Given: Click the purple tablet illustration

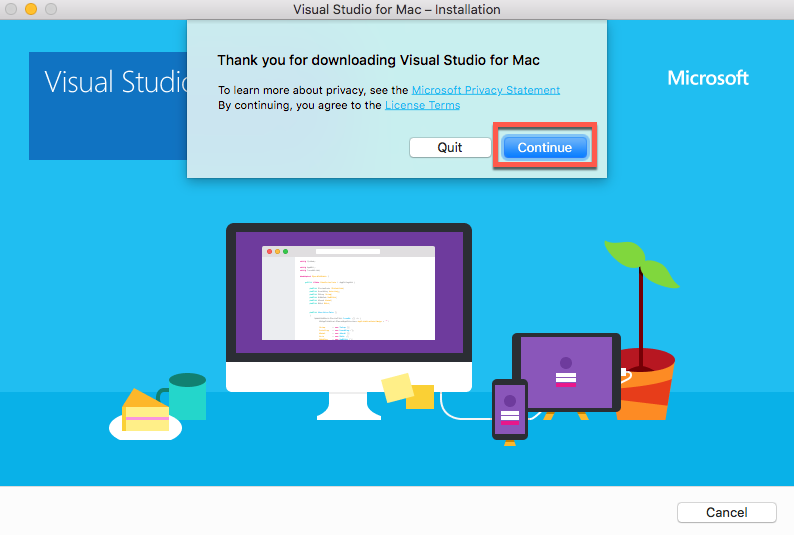Looking at the screenshot, I should point(566,372).
